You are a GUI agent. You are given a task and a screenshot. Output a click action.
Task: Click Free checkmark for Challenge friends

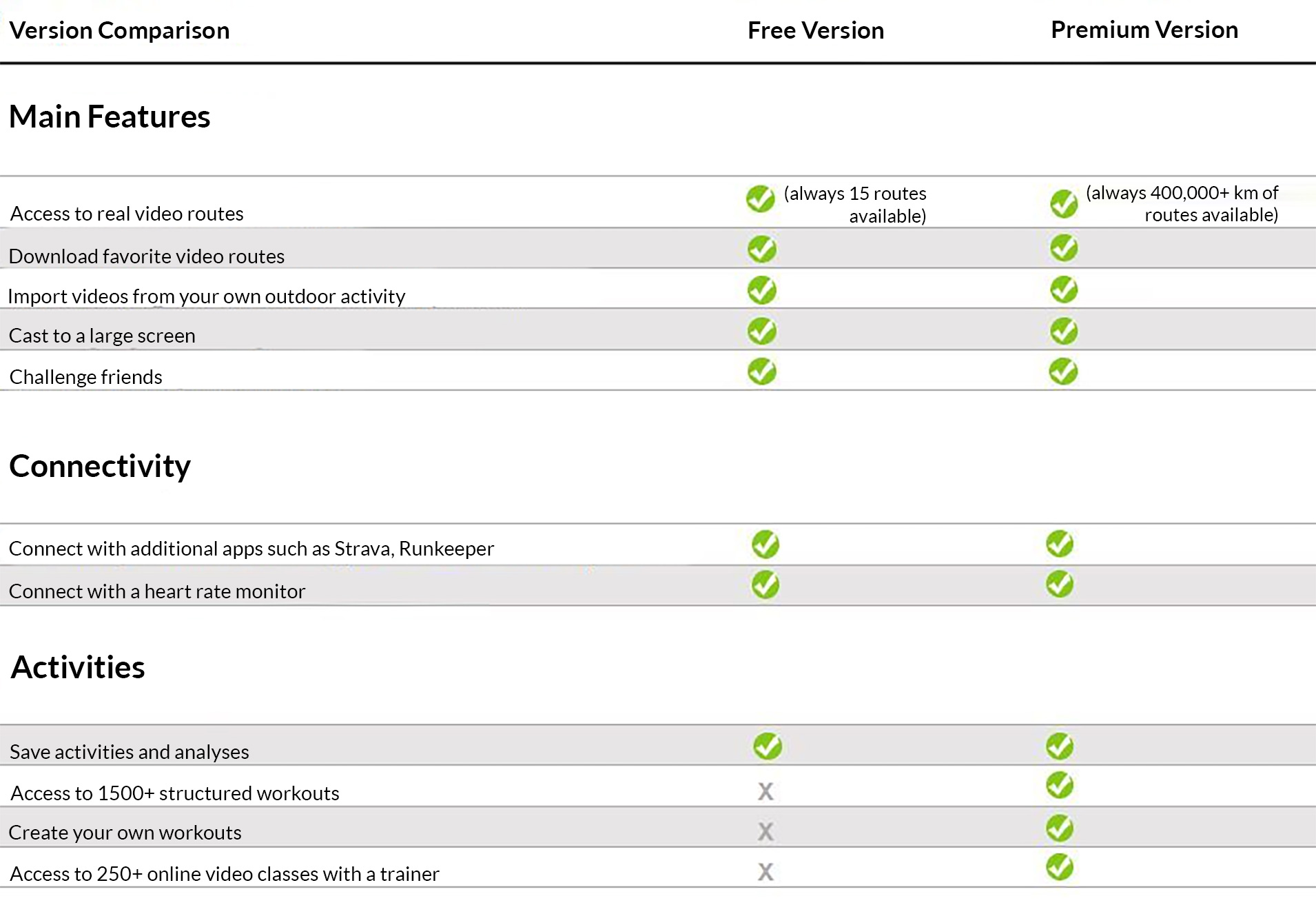click(x=762, y=372)
